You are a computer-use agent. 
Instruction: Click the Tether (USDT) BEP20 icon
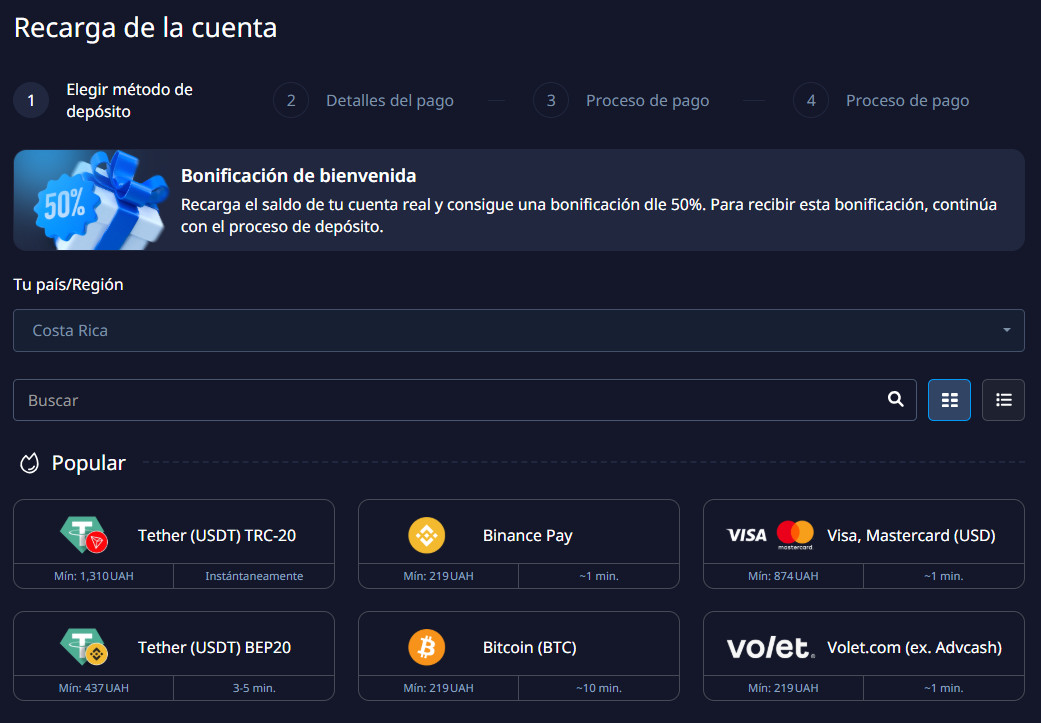84,647
